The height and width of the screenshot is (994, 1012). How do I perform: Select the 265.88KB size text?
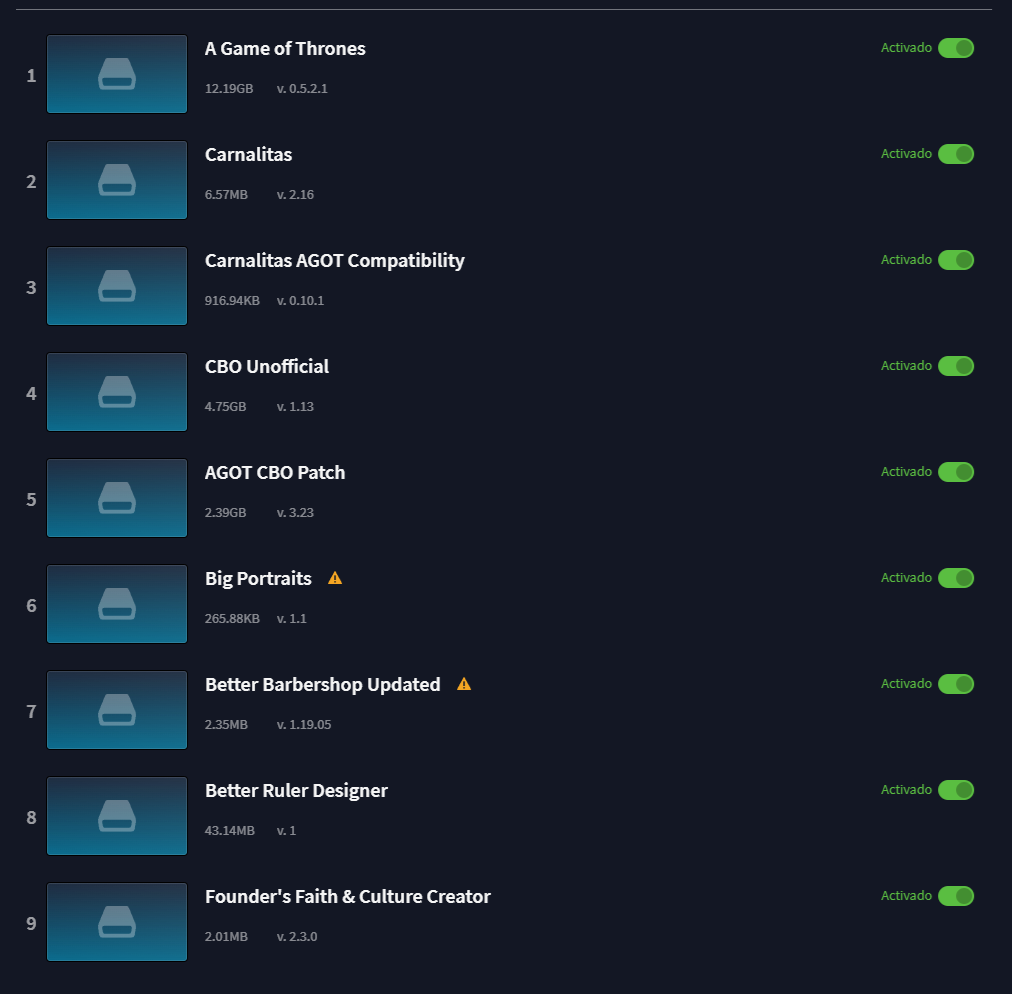232,618
